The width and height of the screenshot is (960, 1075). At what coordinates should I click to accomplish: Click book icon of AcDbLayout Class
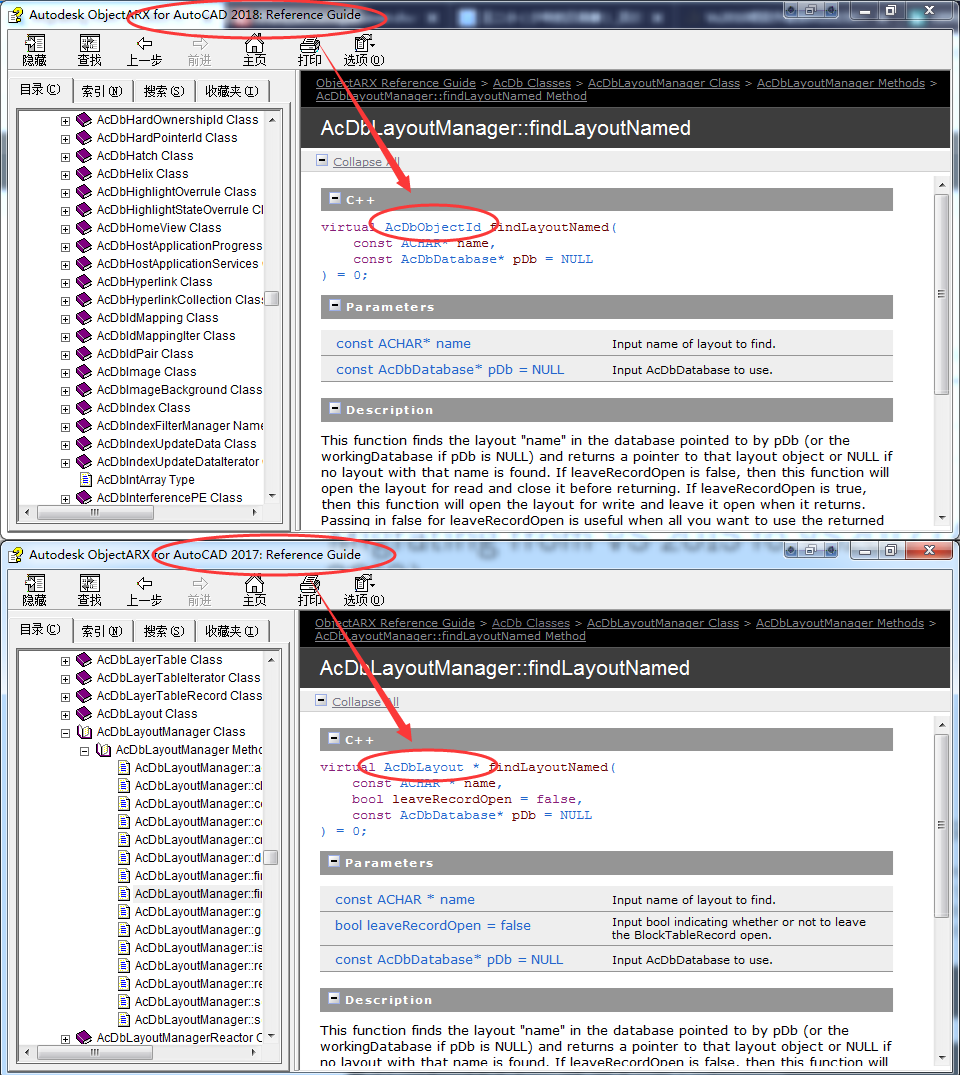pyautogui.click(x=84, y=714)
